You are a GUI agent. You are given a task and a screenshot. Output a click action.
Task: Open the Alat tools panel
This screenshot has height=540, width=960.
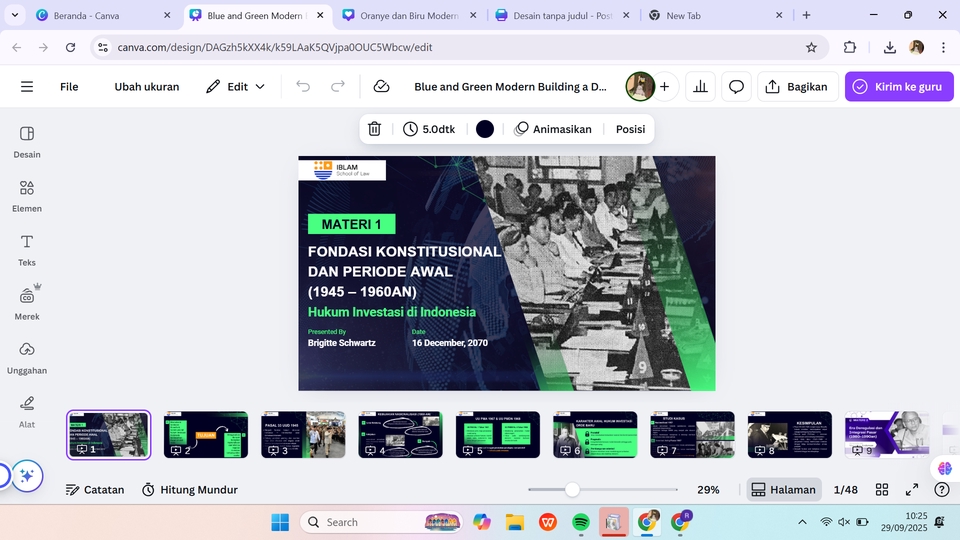tap(27, 411)
